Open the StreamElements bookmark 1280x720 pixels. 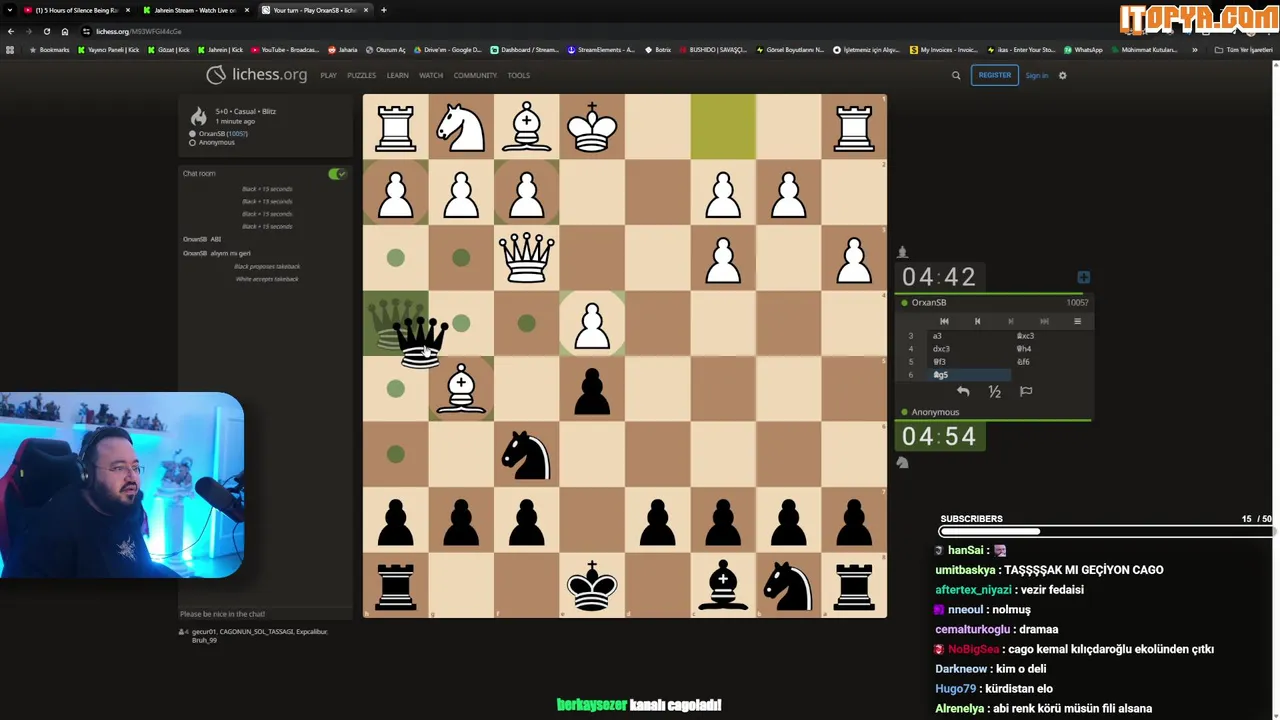[x=601, y=49]
